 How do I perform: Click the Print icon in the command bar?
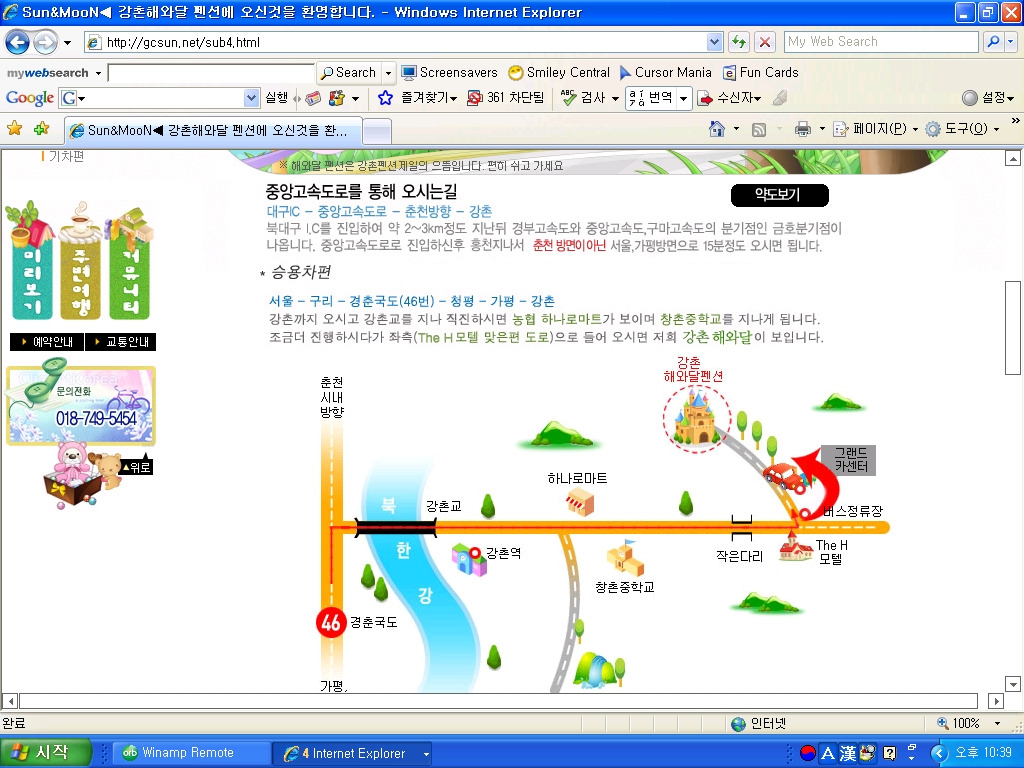click(x=802, y=129)
